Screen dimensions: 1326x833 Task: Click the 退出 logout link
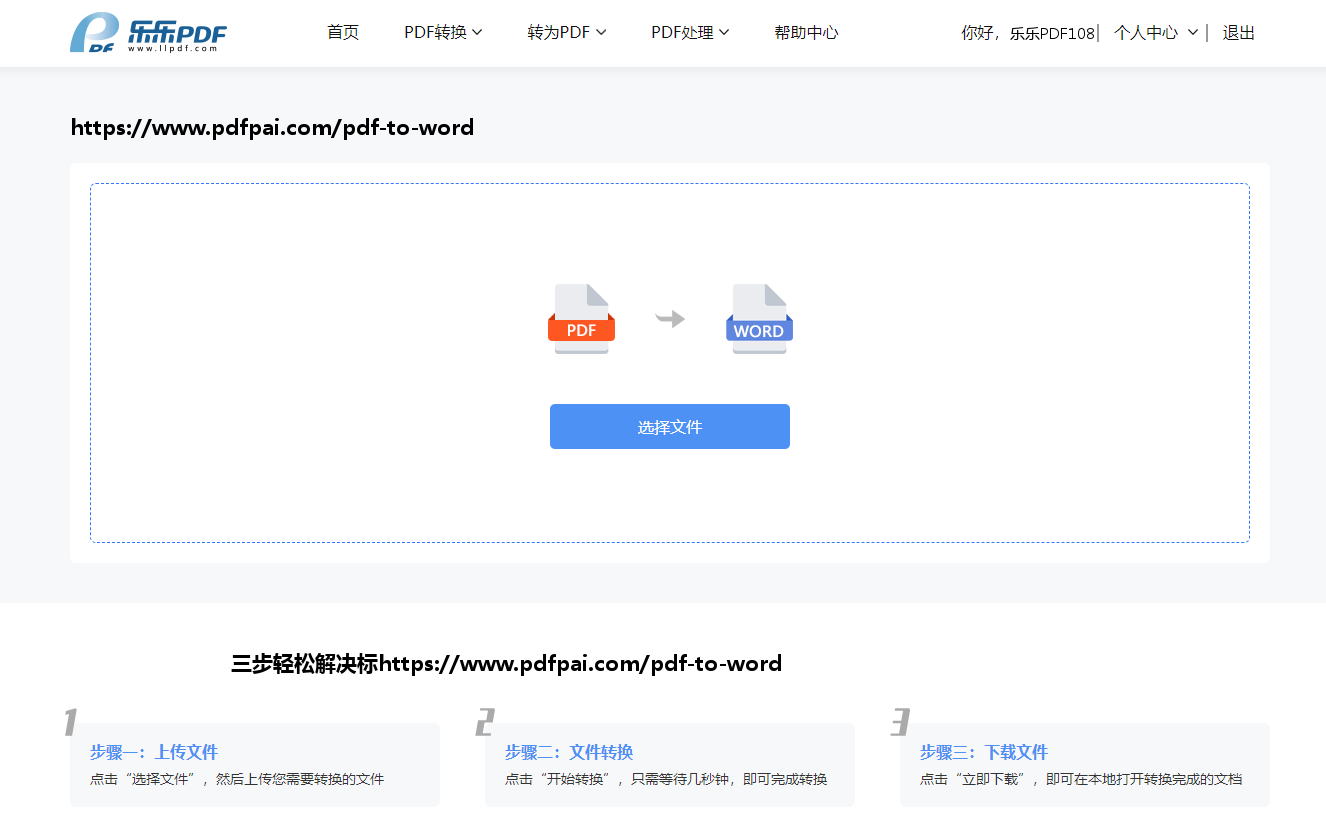point(1238,33)
